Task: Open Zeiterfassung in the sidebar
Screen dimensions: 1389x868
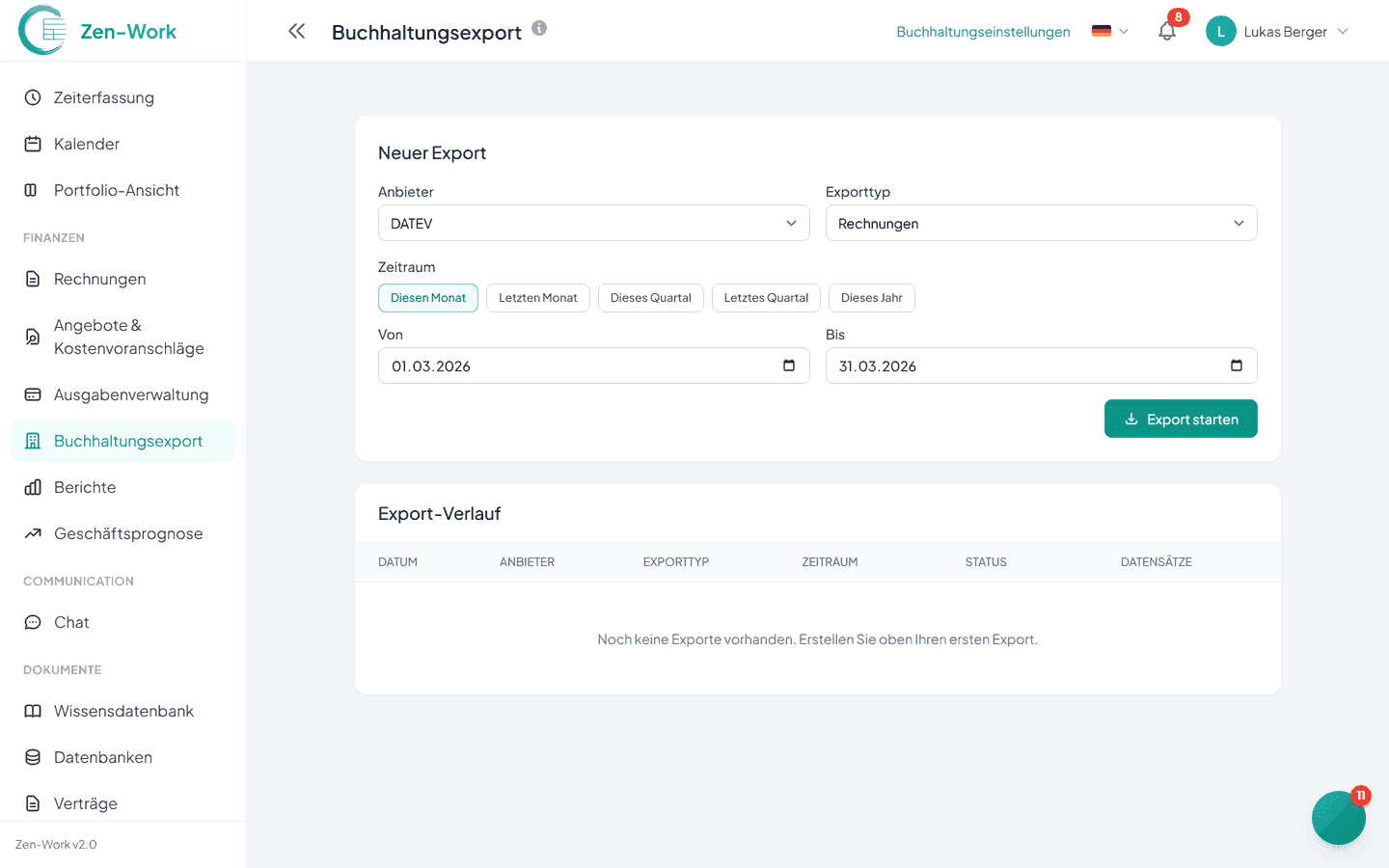Action: point(123,97)
